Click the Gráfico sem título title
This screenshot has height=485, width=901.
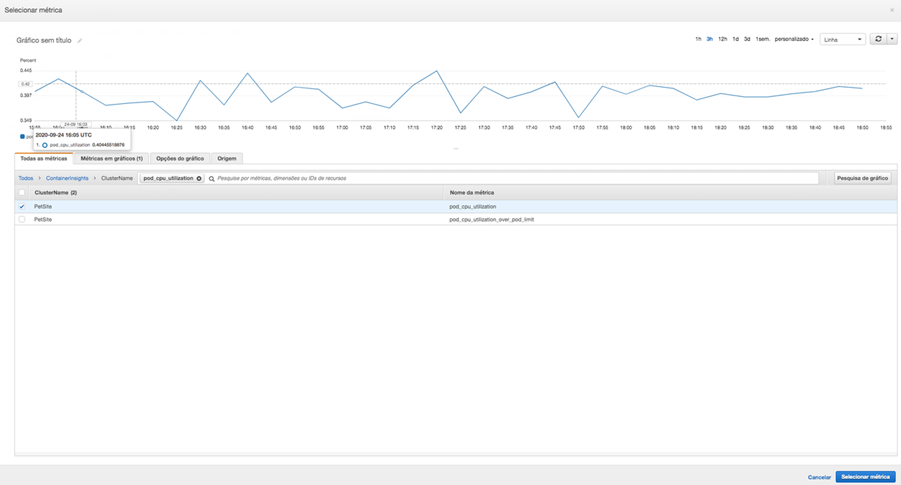coord(44,40)
